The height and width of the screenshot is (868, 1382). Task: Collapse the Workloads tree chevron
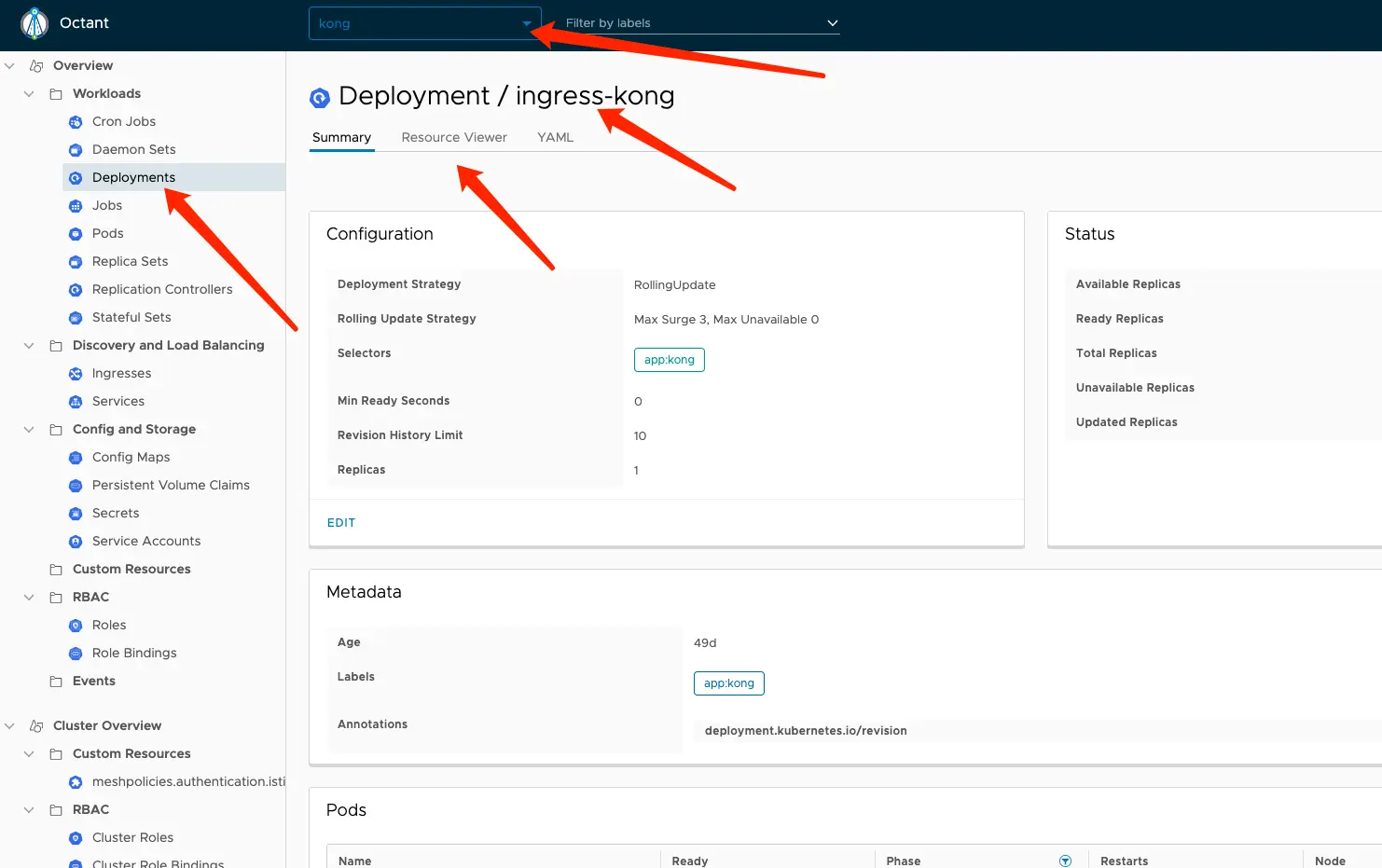(29, 94)
